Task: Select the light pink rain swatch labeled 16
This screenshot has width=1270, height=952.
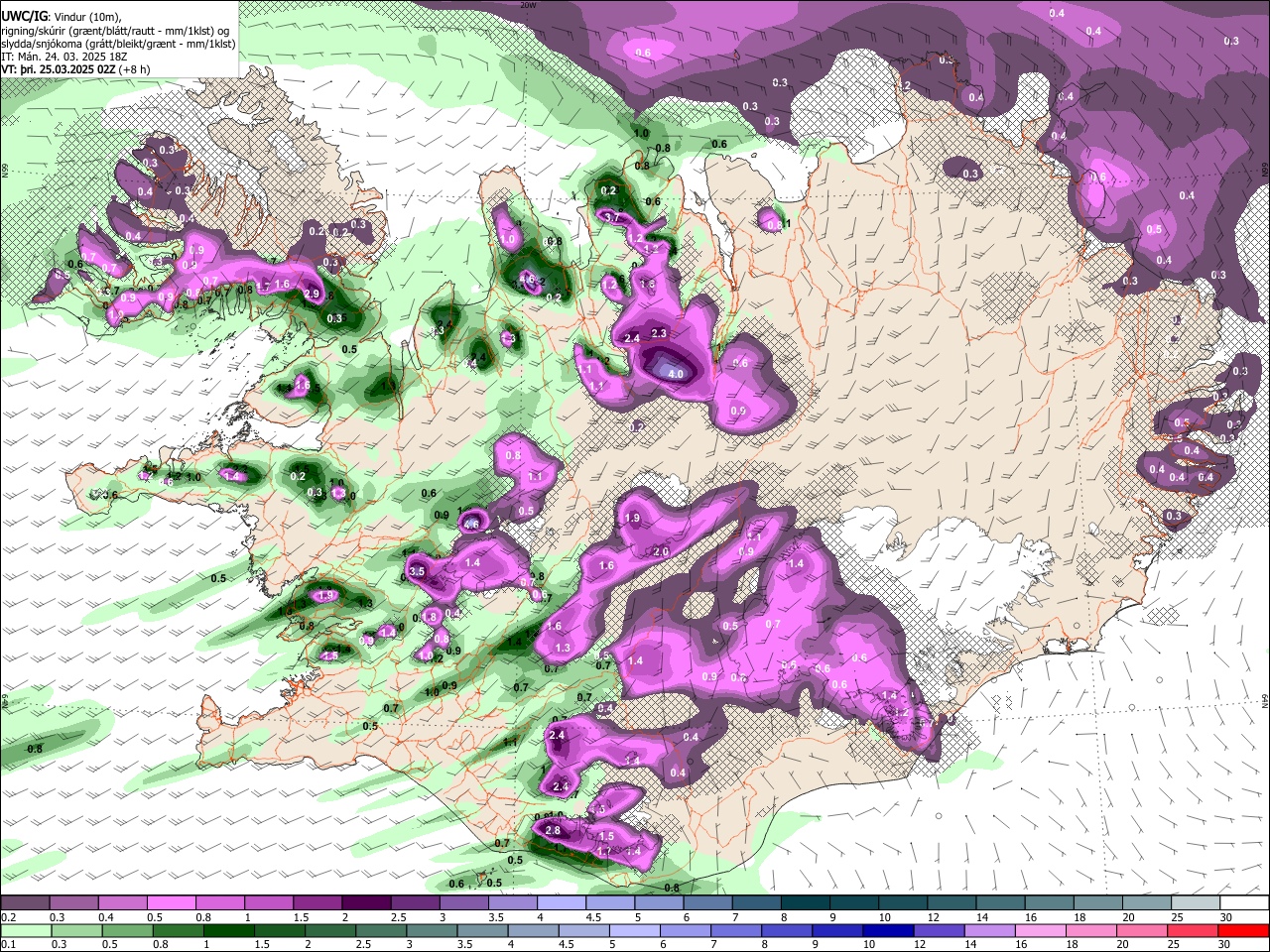Action: pos(1042,931)
